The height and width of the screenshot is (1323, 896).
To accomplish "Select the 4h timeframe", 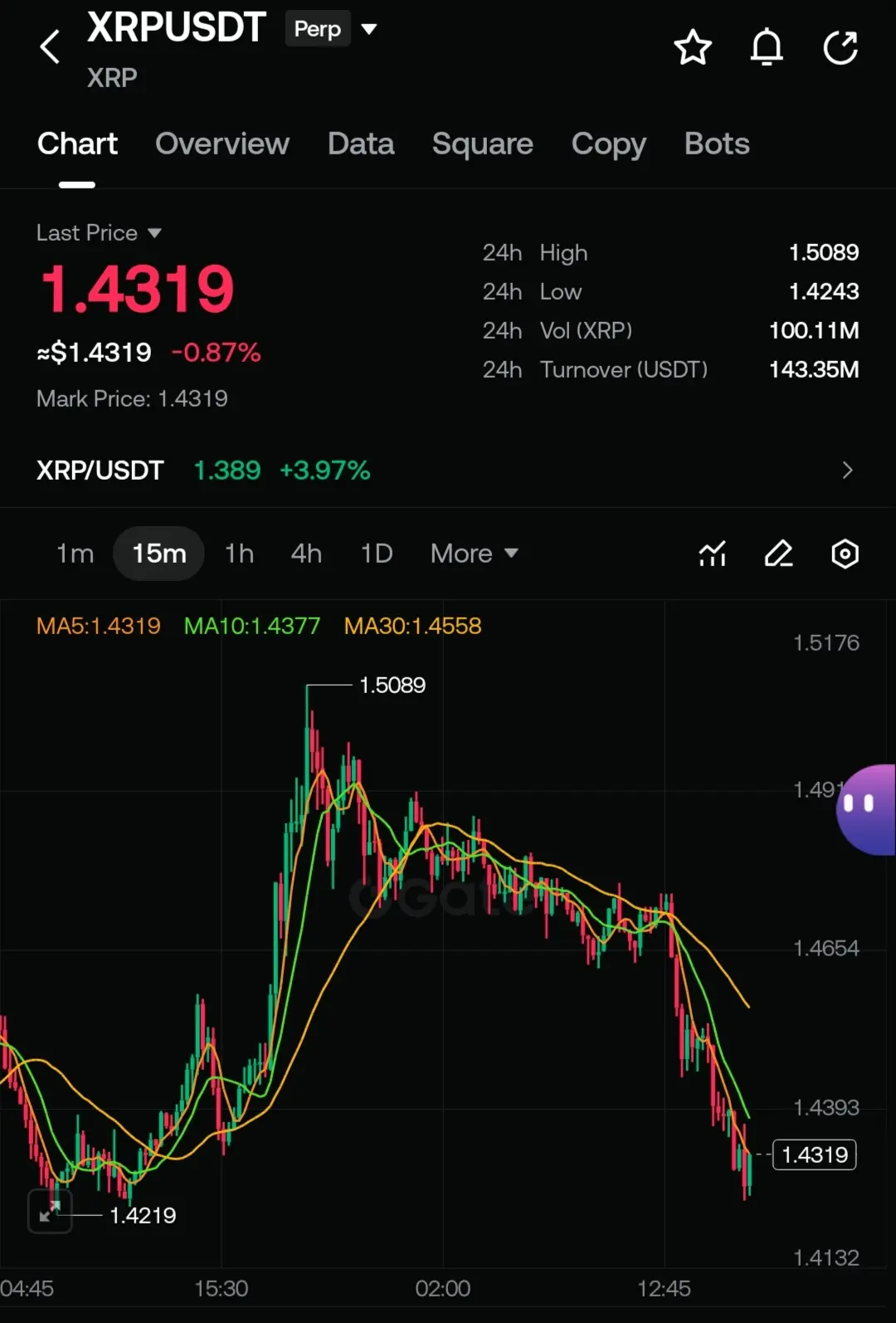I will (x=306, y=554).
